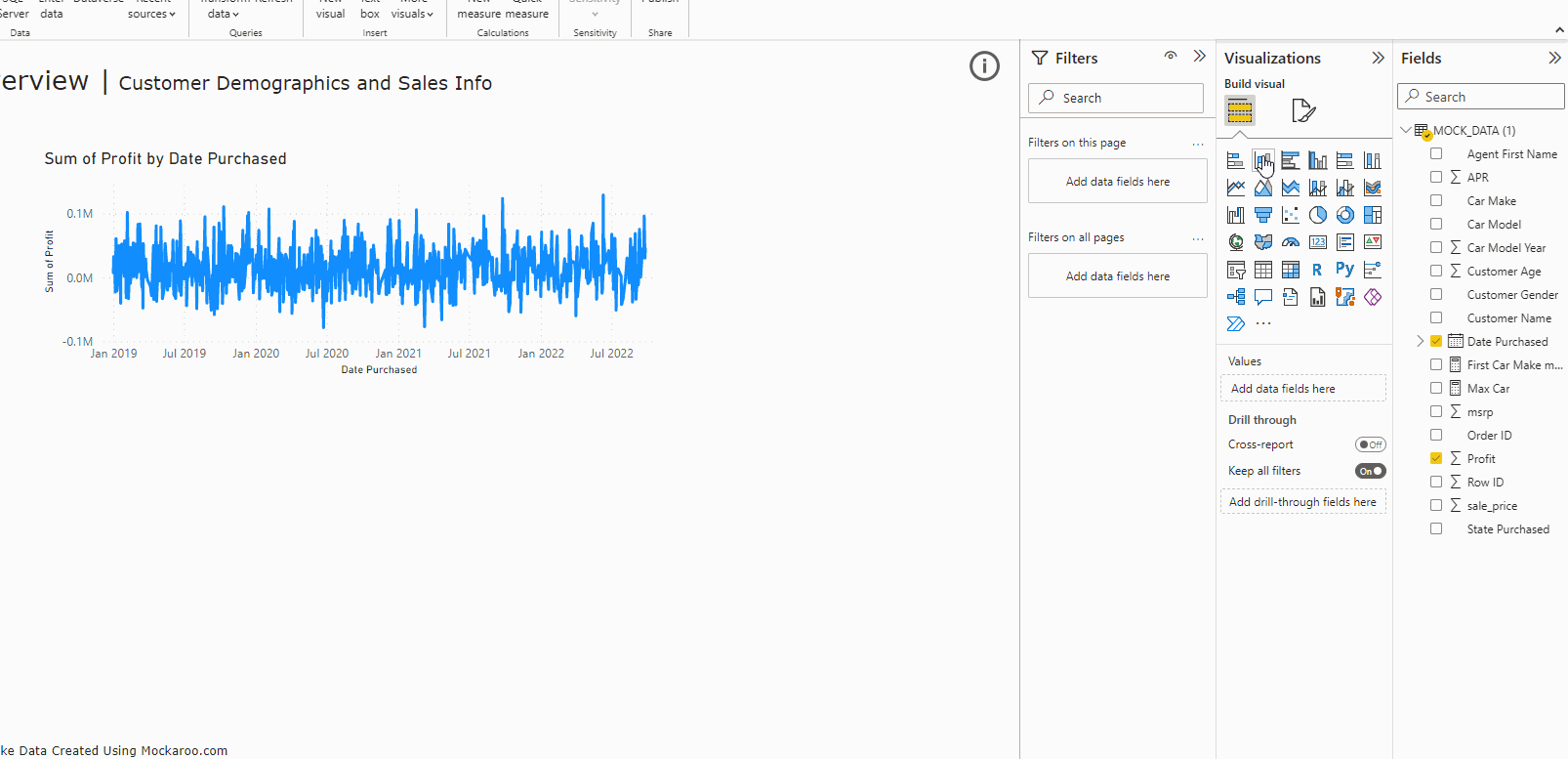The width and height of the screenshot is (1568, 759).
Task: Select the Python visual
Action: (x=1345, y=270)
